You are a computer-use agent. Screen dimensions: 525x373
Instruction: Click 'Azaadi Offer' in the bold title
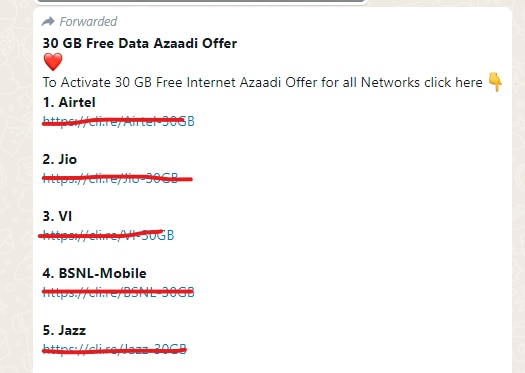pos(195,44)
